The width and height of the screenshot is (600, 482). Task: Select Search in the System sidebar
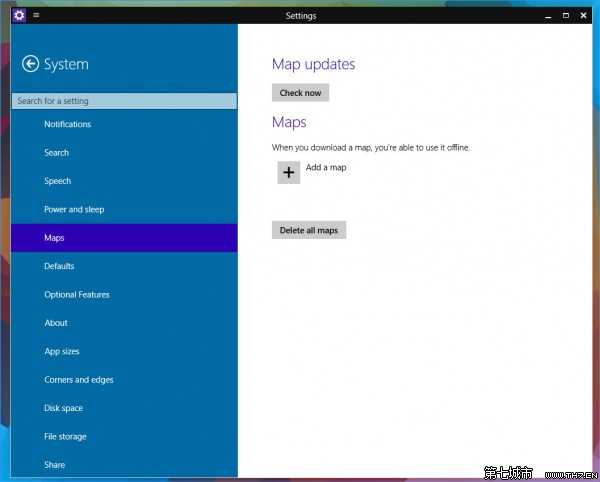pos(124,153)
